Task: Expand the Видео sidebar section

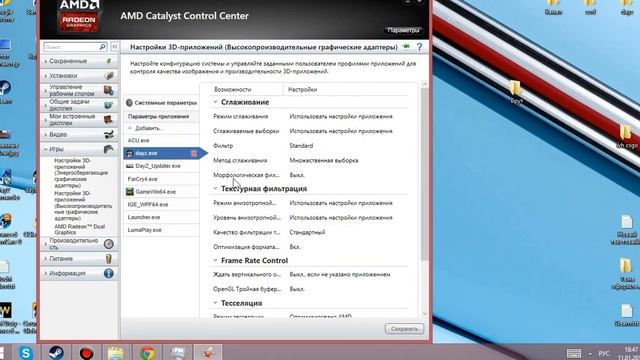Action: click(46, 135)
